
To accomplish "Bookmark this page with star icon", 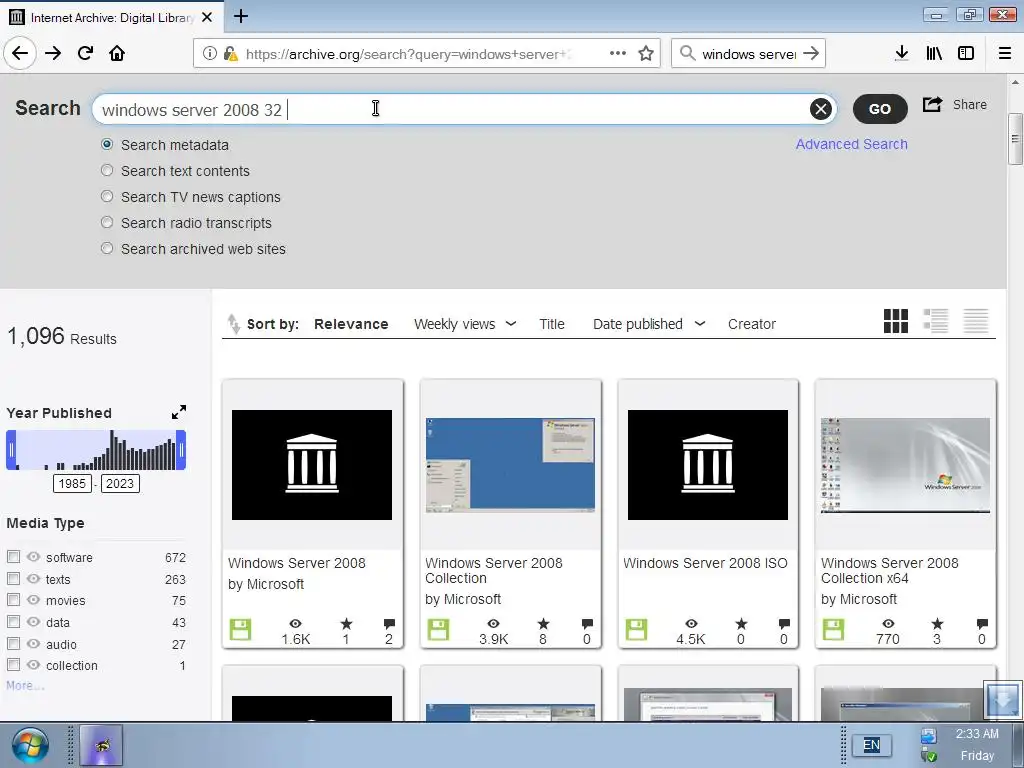I will click(646, 54).
